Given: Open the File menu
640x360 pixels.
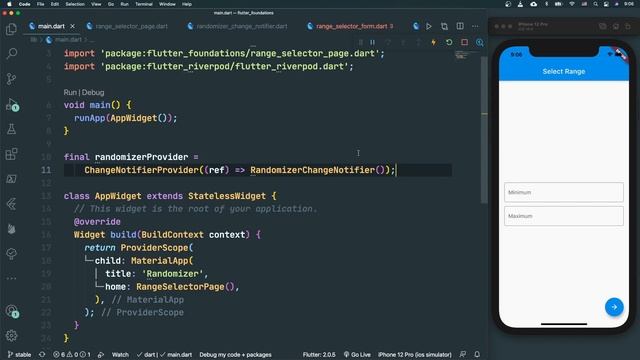Looking at the screenshot, I should point(40,4).
